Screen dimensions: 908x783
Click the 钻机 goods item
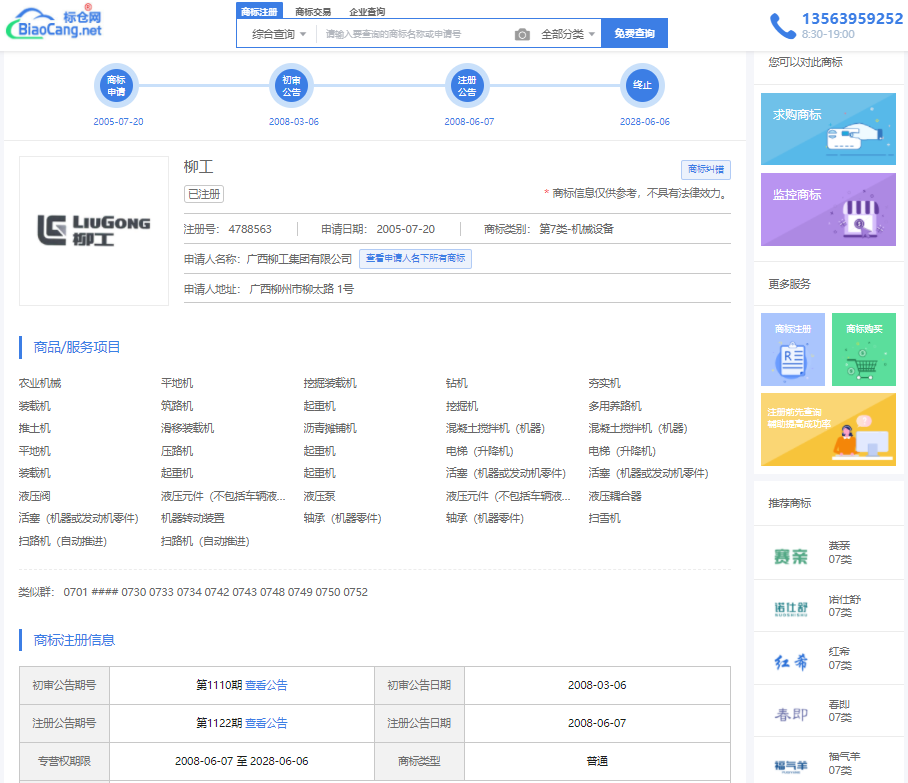(x=457, y=383)
